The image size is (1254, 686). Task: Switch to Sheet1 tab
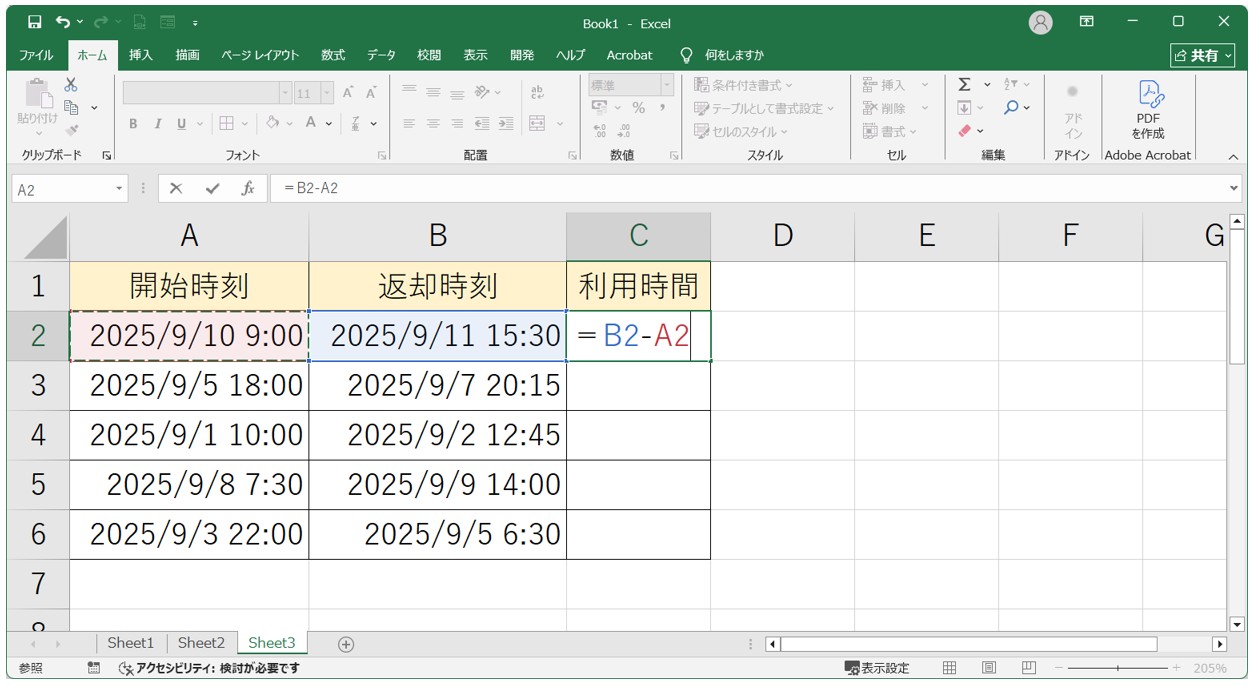coord(131,643)
